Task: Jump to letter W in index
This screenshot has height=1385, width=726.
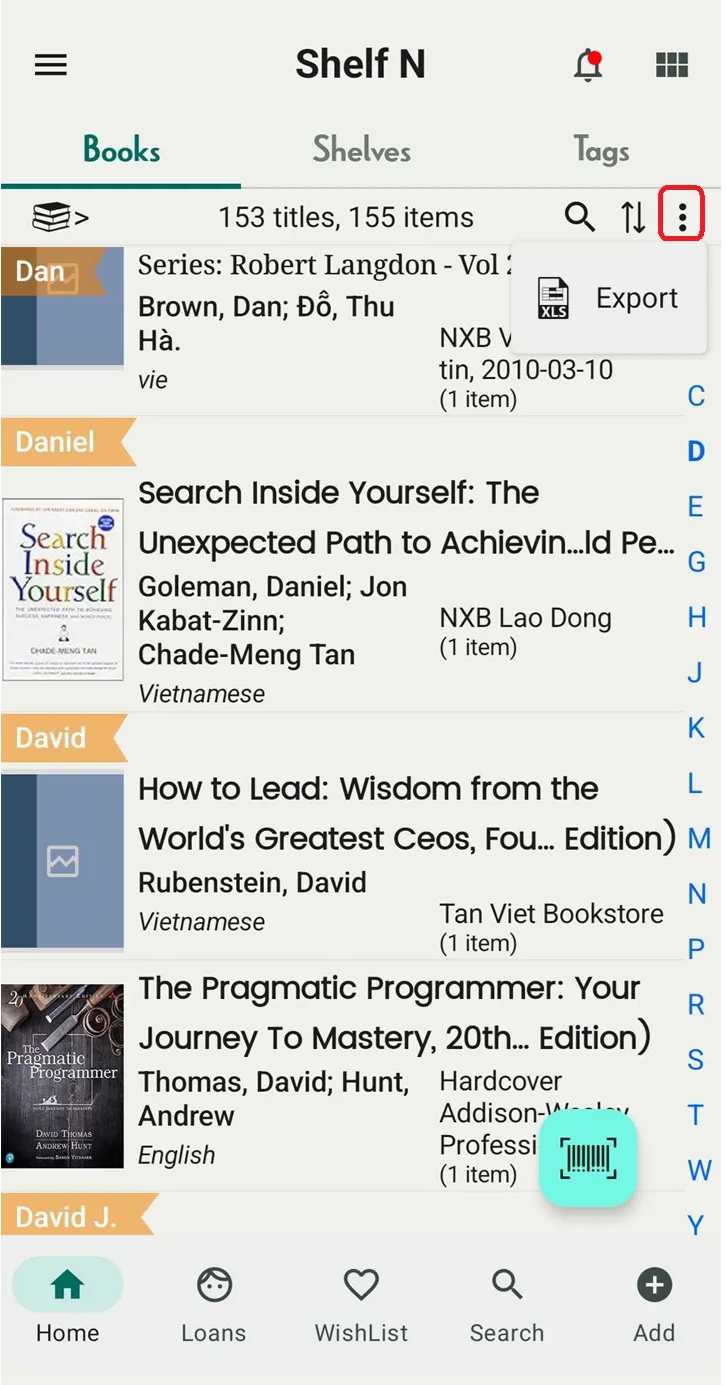Action: 699,1170
